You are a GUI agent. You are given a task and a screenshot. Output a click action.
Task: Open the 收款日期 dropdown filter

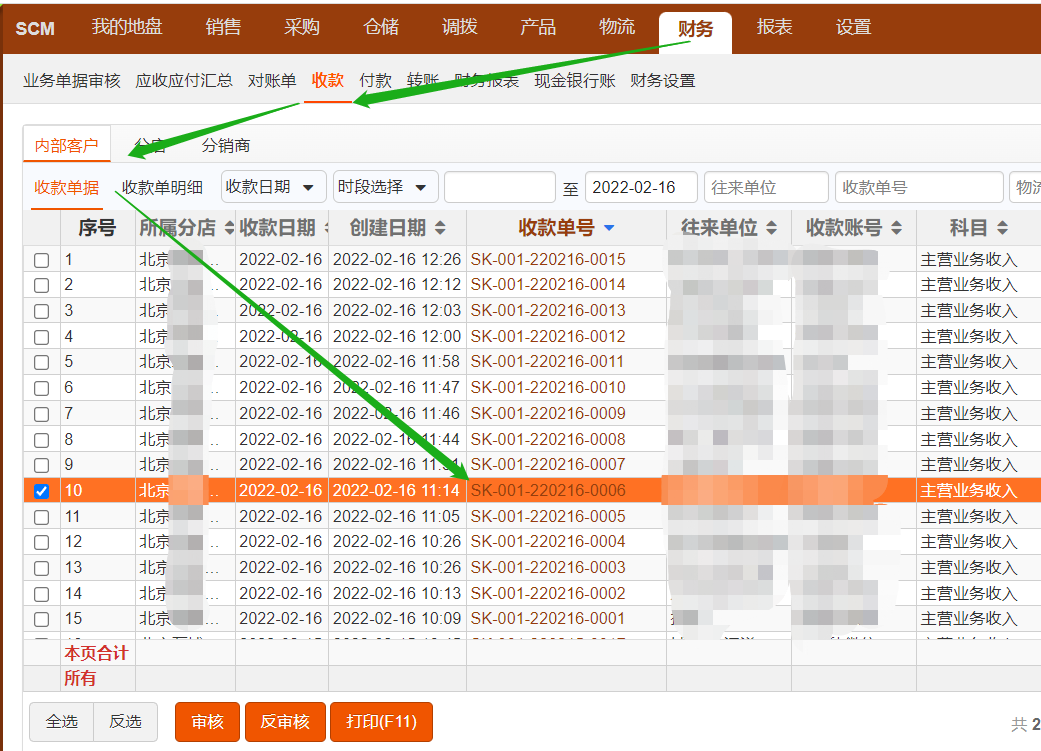point(273,187)
